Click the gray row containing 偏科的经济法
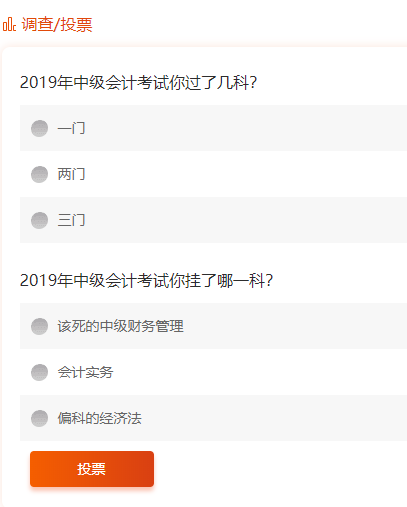Image resolution: width=407 pixels, height=507 pixels. click(213, 418)
